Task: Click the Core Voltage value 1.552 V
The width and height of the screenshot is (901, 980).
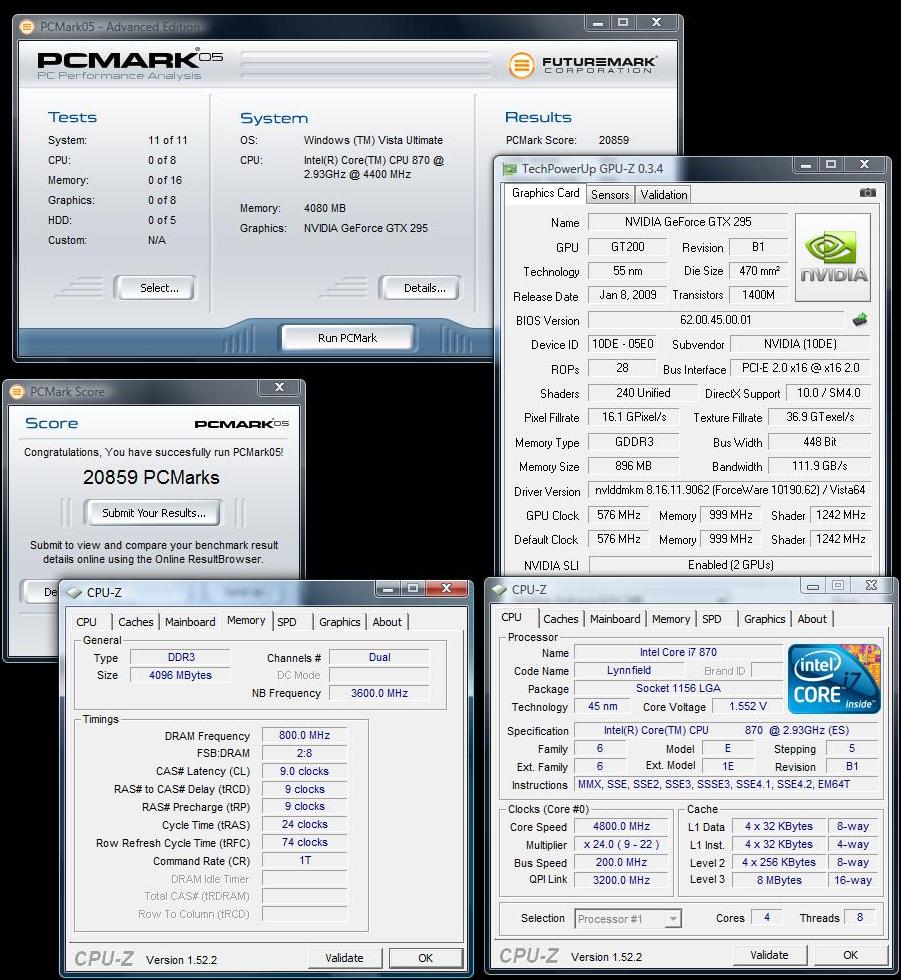Action: tap(748, 706)
